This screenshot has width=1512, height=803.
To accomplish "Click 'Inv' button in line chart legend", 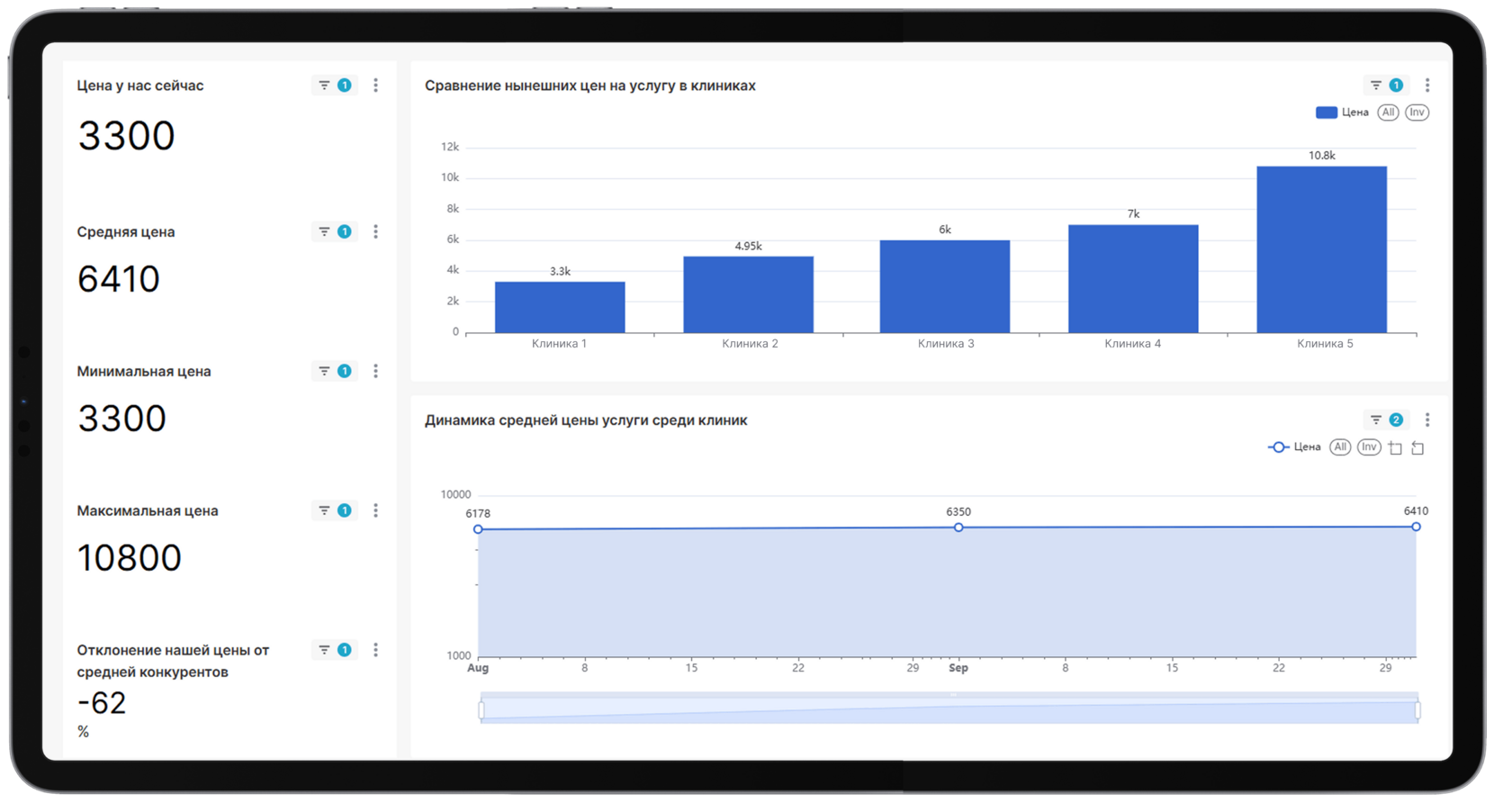I will tap(1369, 447).
